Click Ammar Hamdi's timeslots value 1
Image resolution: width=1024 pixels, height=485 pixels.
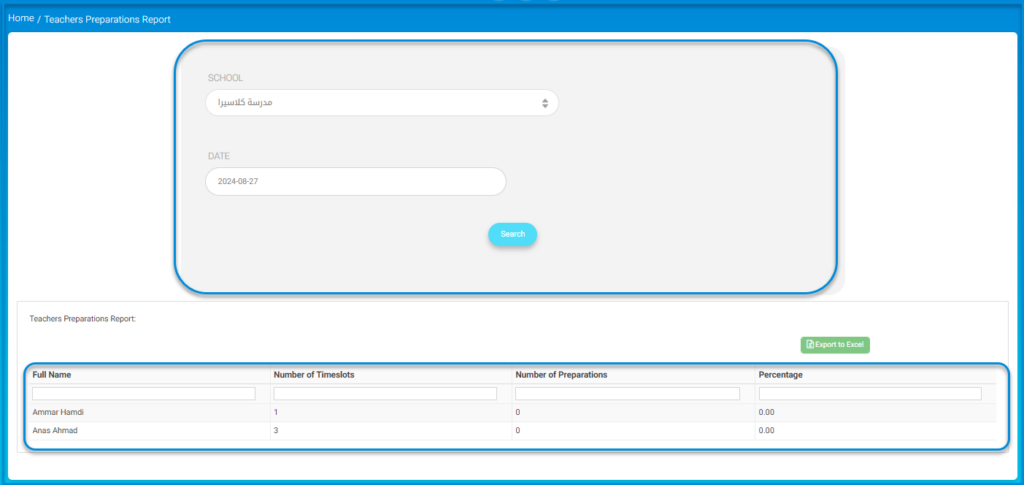pyautogui.click(x=276, y=413)
